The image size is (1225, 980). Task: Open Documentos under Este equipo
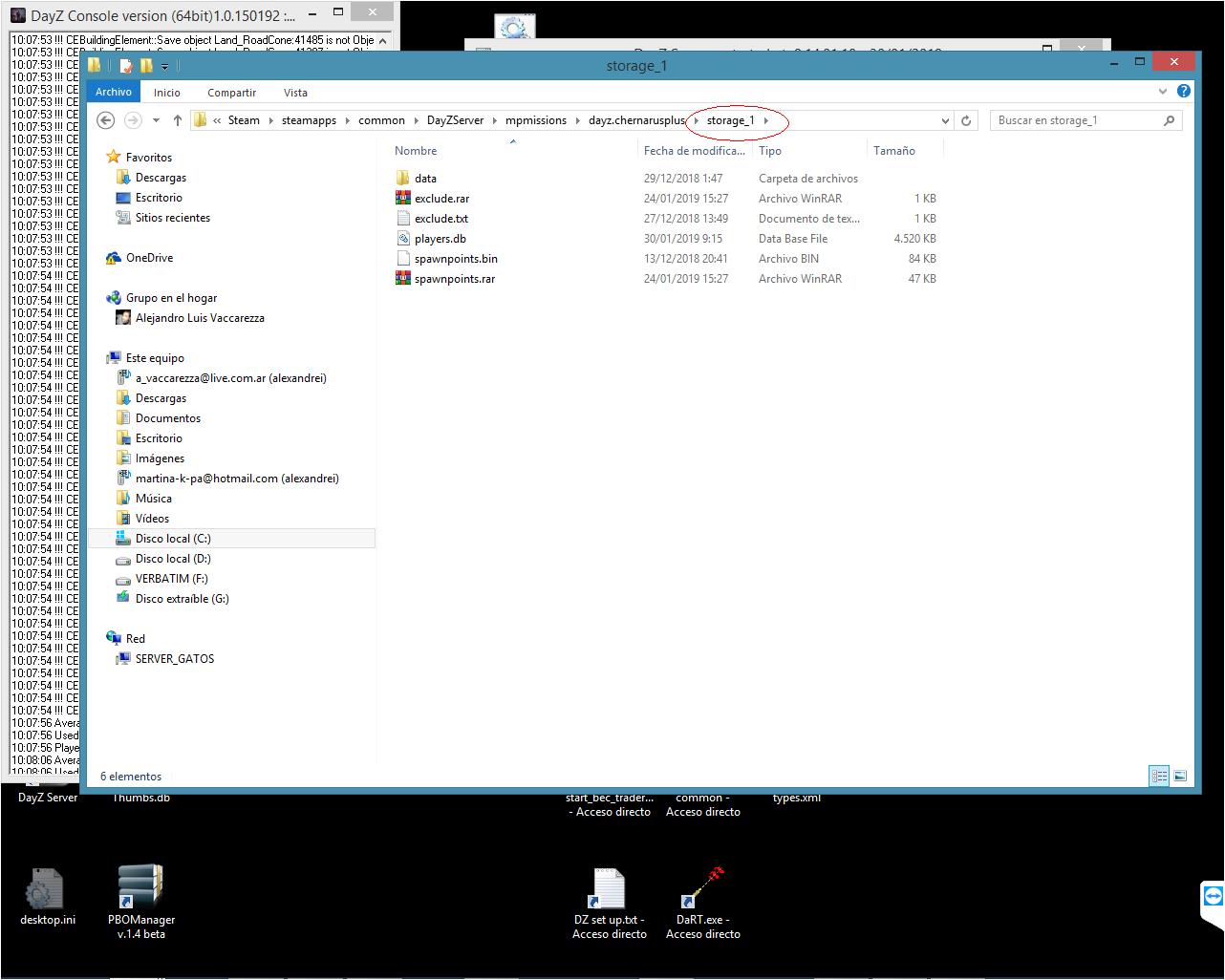coord(168,418)
